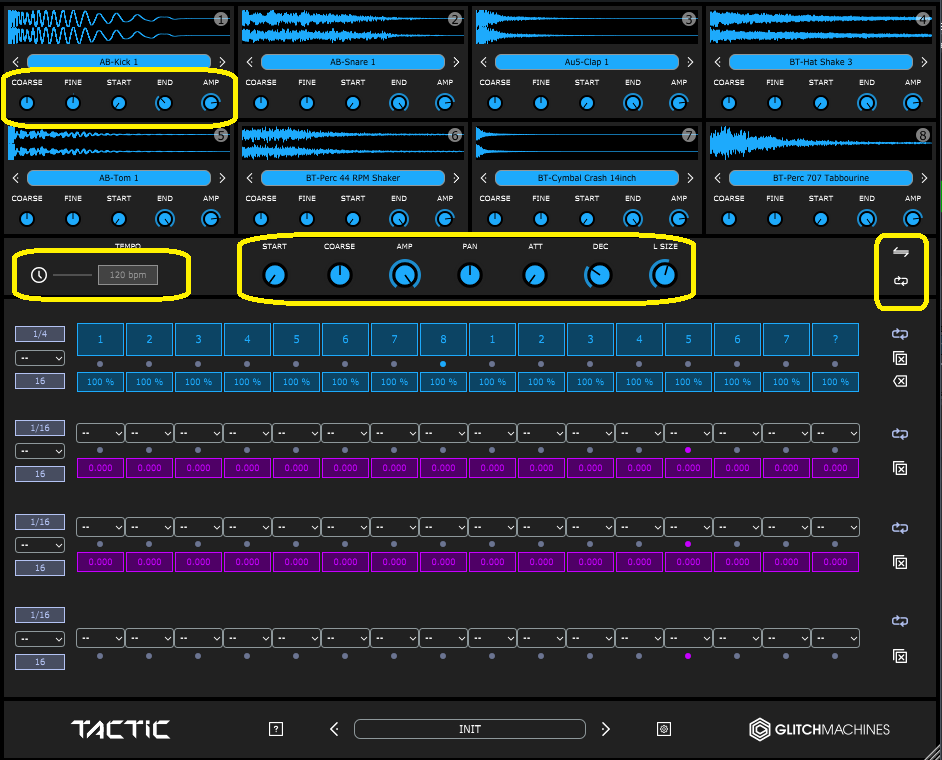The height and width of the screenshot is (760, 942).
Task: Toggle the first step 4 in the 1/4 row
Action: pyautogui.click(x=248, y=339)
